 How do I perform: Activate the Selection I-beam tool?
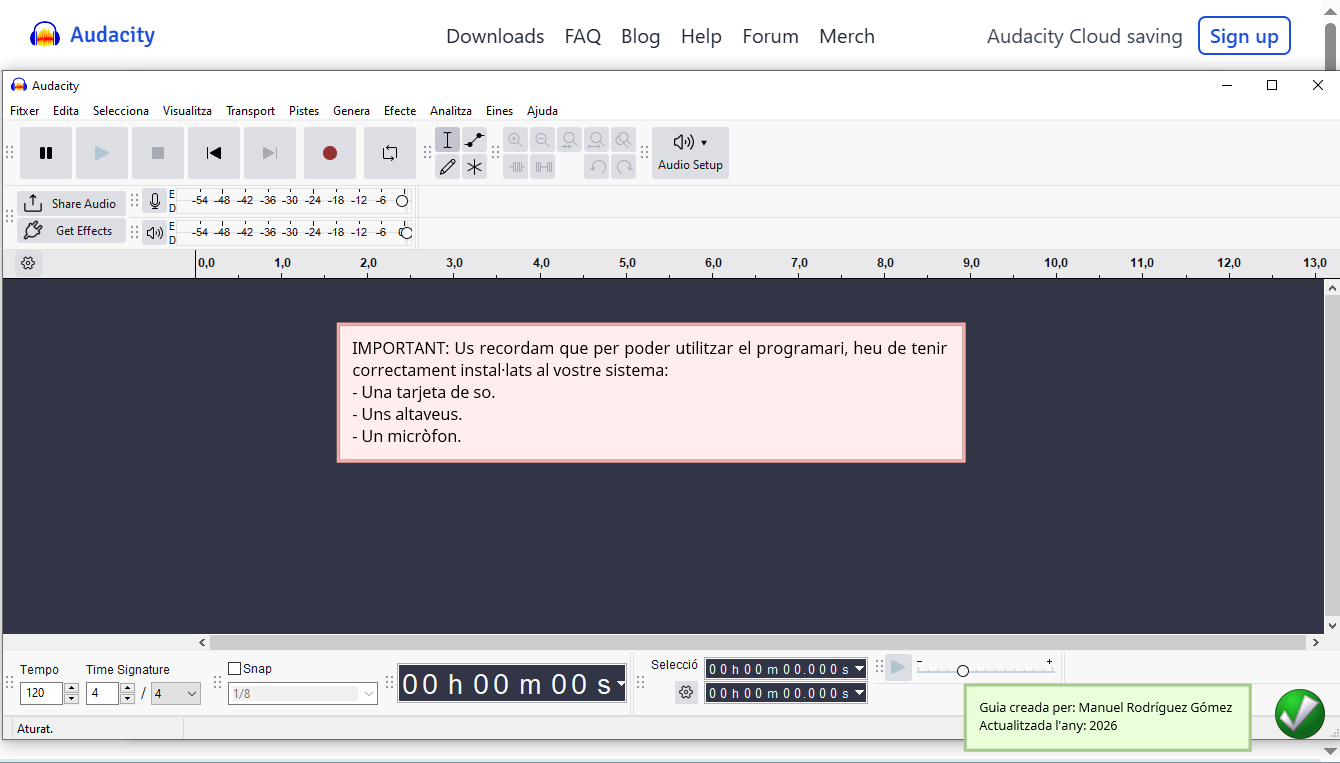(x=447, y=140)
